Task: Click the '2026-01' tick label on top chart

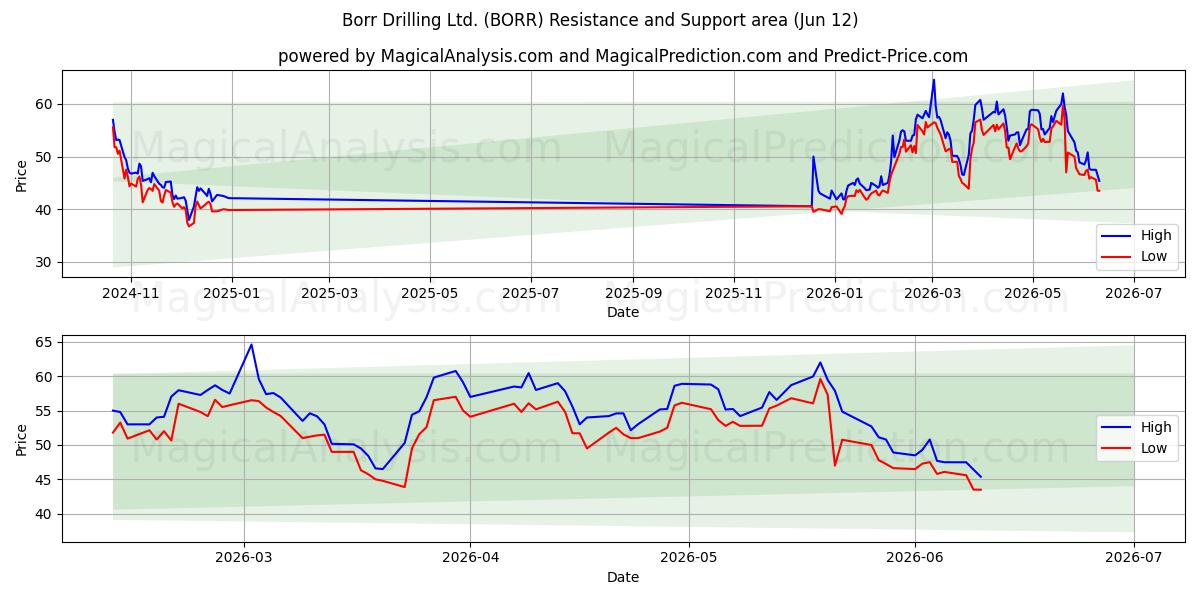Action: tap(833, 293)
